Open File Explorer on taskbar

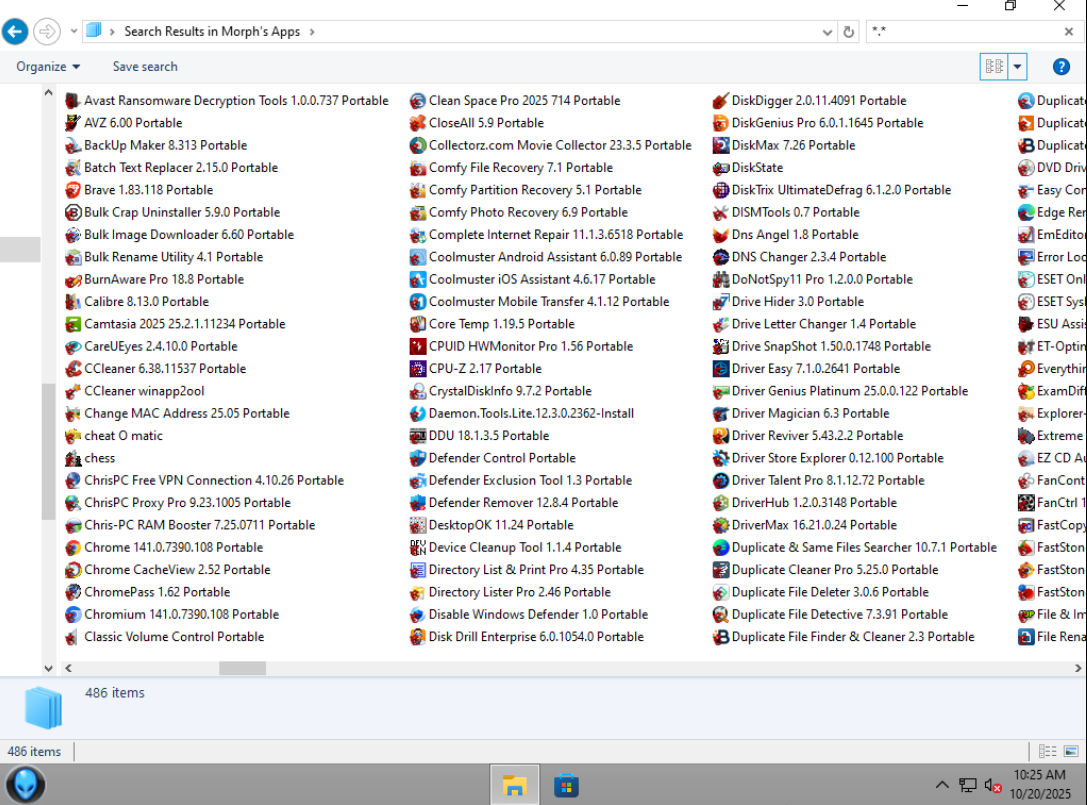[x=514, y=785]
